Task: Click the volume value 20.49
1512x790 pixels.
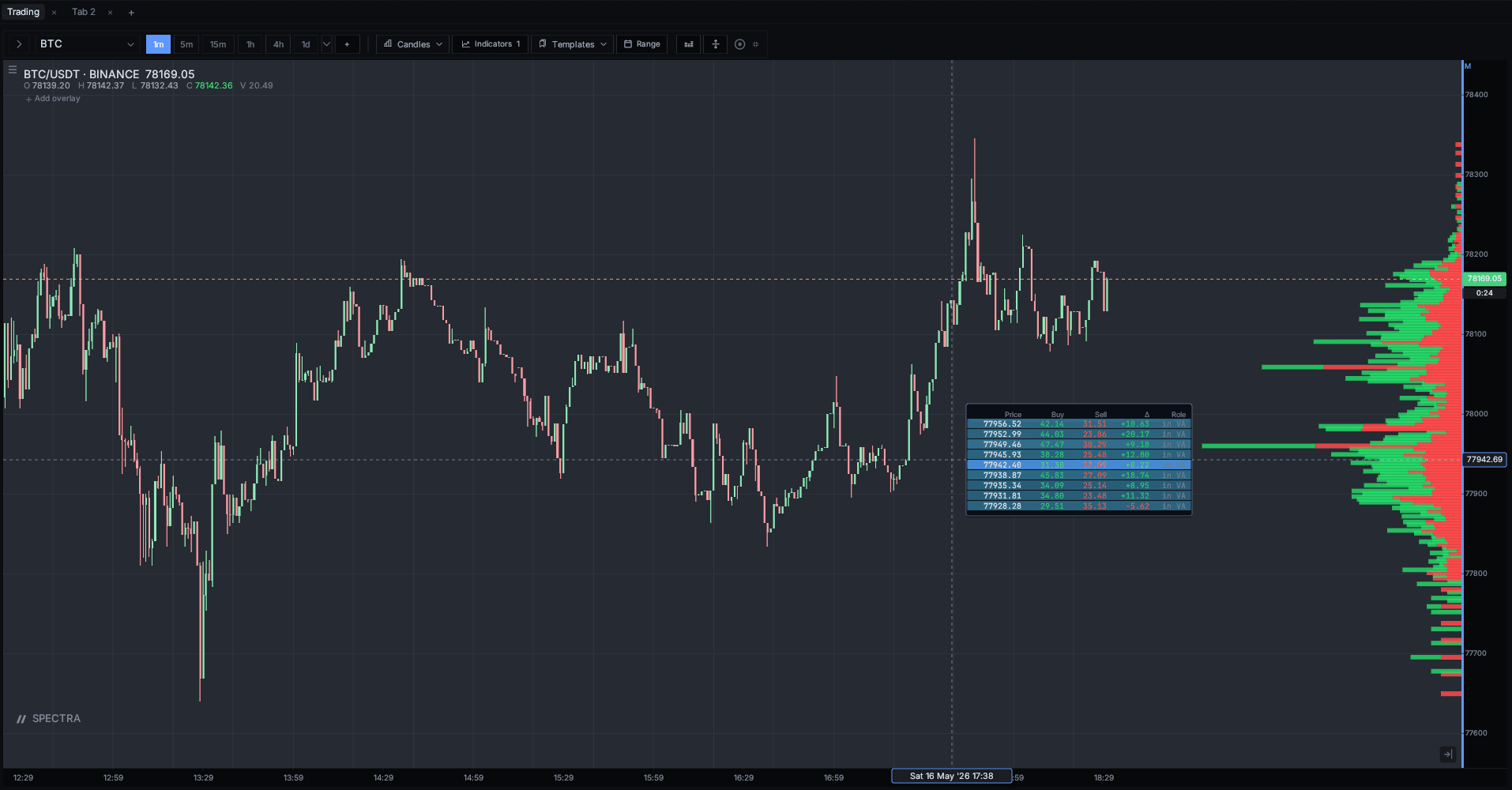Action: point(261,86)
